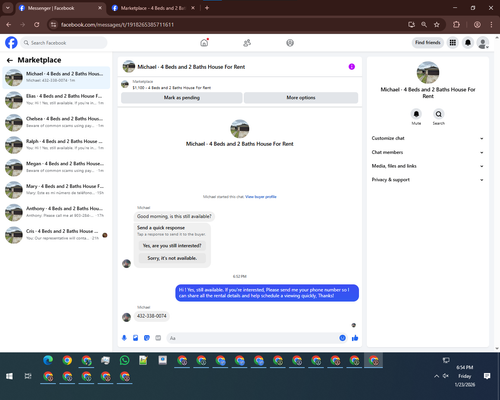This screenshot has height=400, width=500.
Task: Open View buyer profile link
Action: coord(261,197)
